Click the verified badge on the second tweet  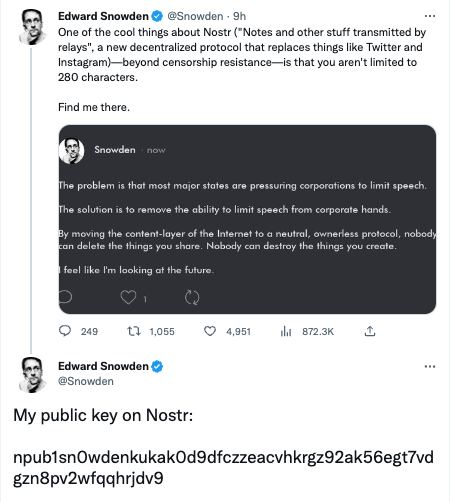(157, 366)
